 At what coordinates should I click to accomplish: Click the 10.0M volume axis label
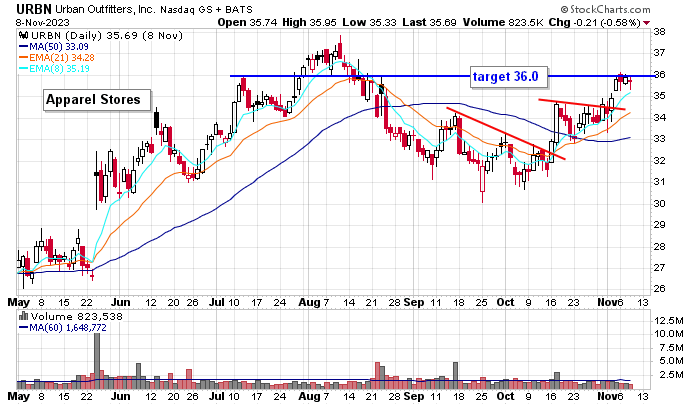pos(668,334)
